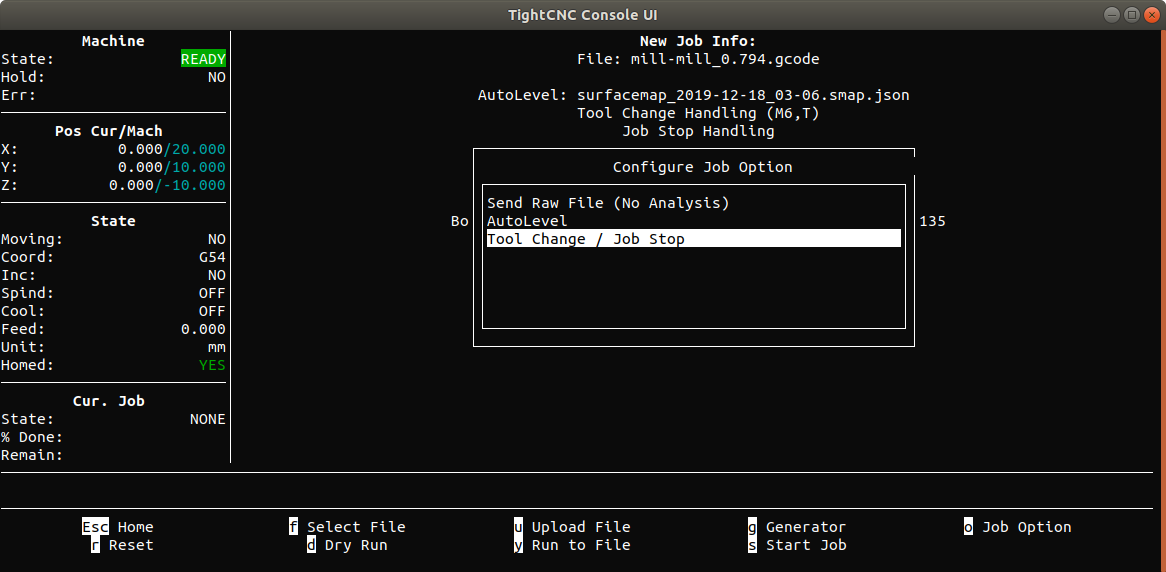1166x572 pixels.
Task: Click Z machine position -10.000
Action: (x=193, y=184)
